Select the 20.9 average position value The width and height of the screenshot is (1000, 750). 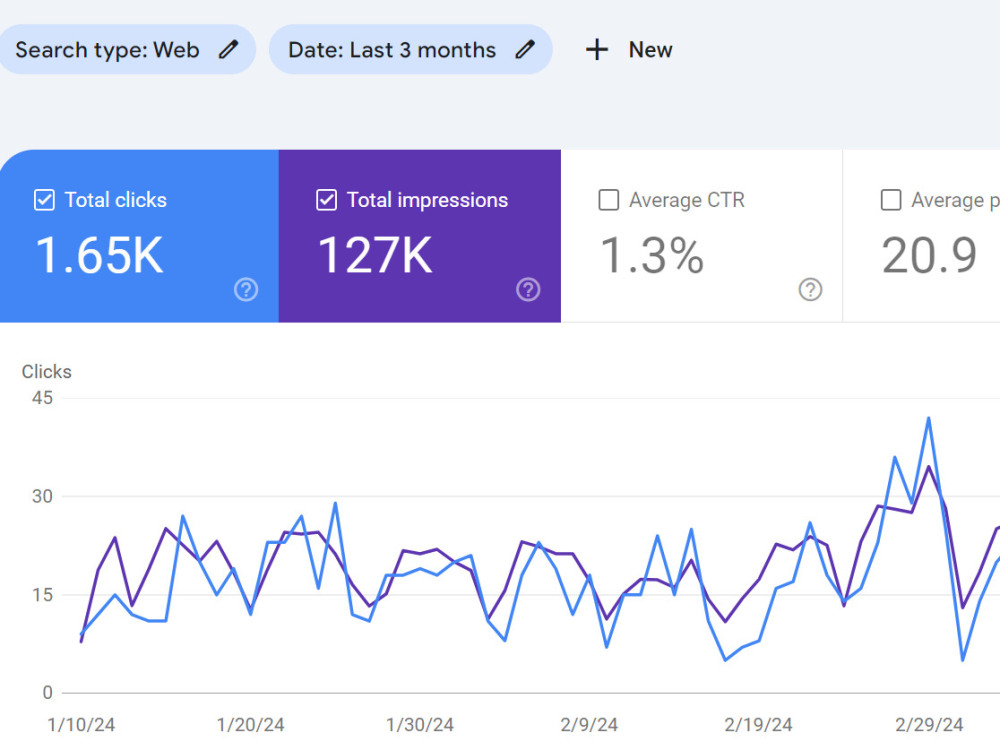929,256
